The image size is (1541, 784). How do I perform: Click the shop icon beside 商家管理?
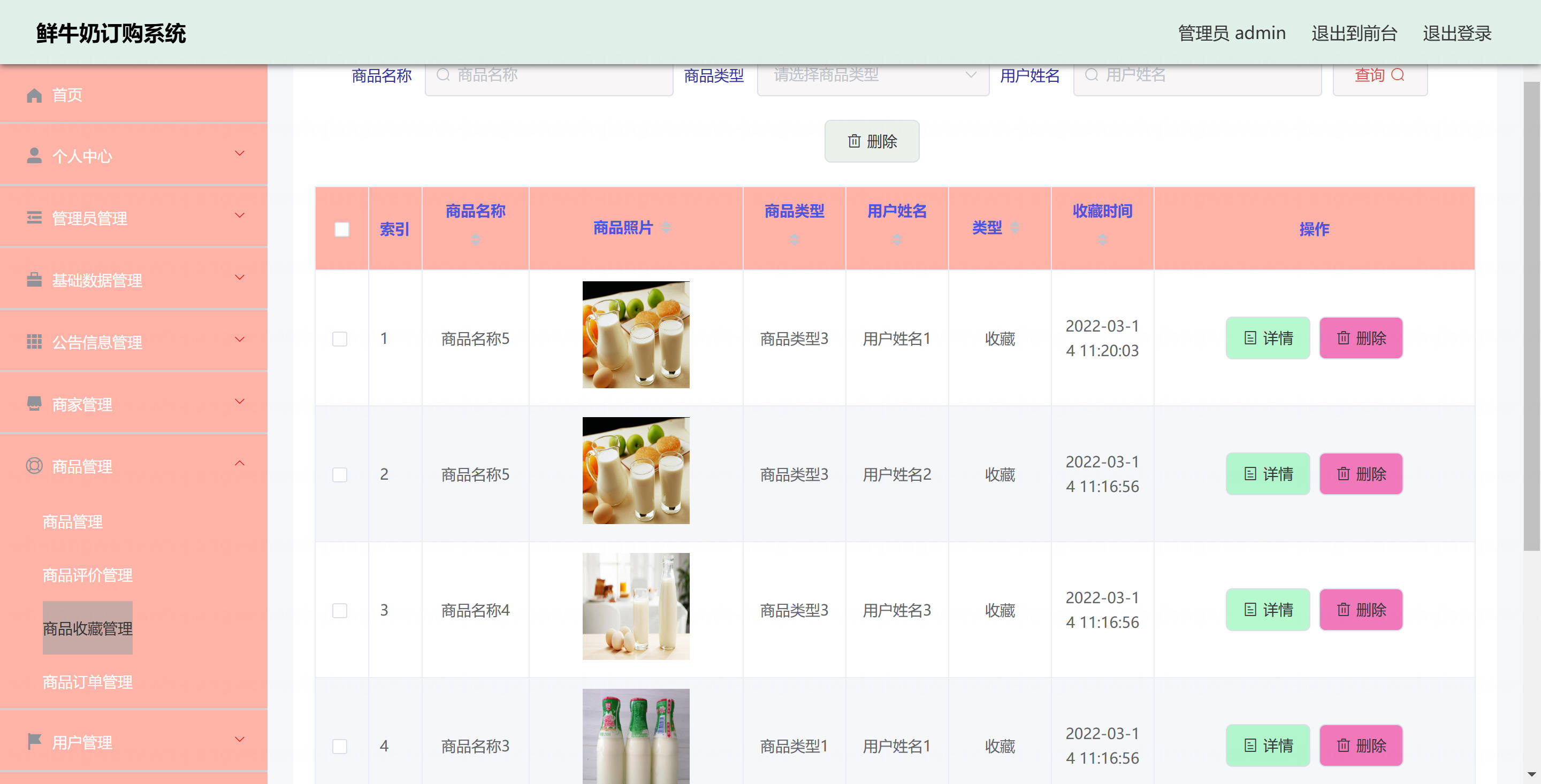(34, 404)
